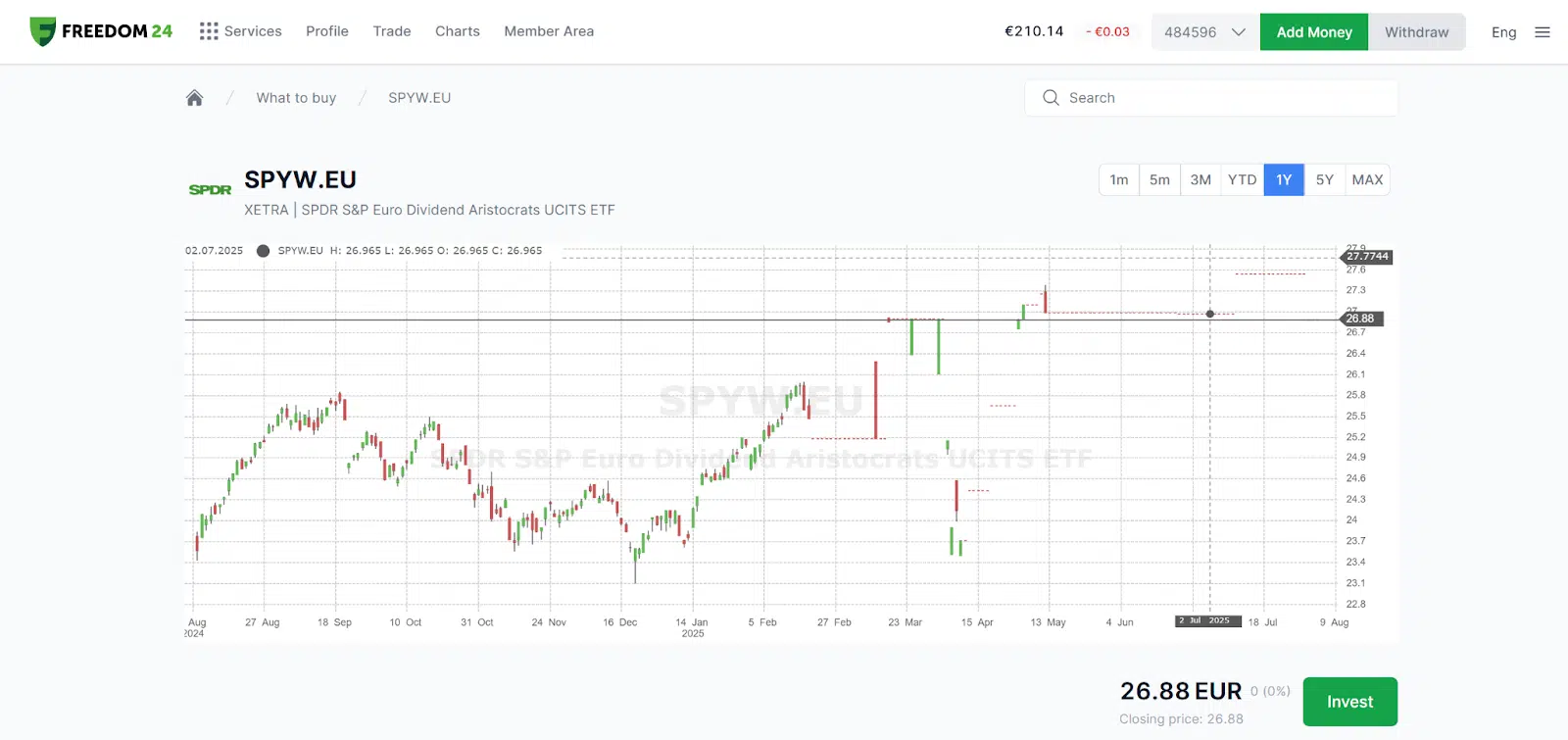Click the 26.88 current price axis label
The width and height of the screenshot is (1568, 740).
point(1361,319)
